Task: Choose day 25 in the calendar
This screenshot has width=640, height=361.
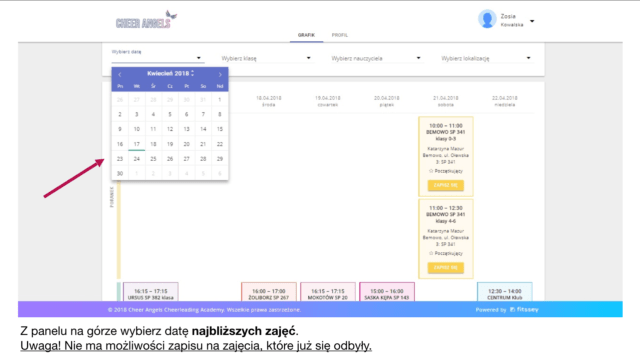Action: point(153,159)
